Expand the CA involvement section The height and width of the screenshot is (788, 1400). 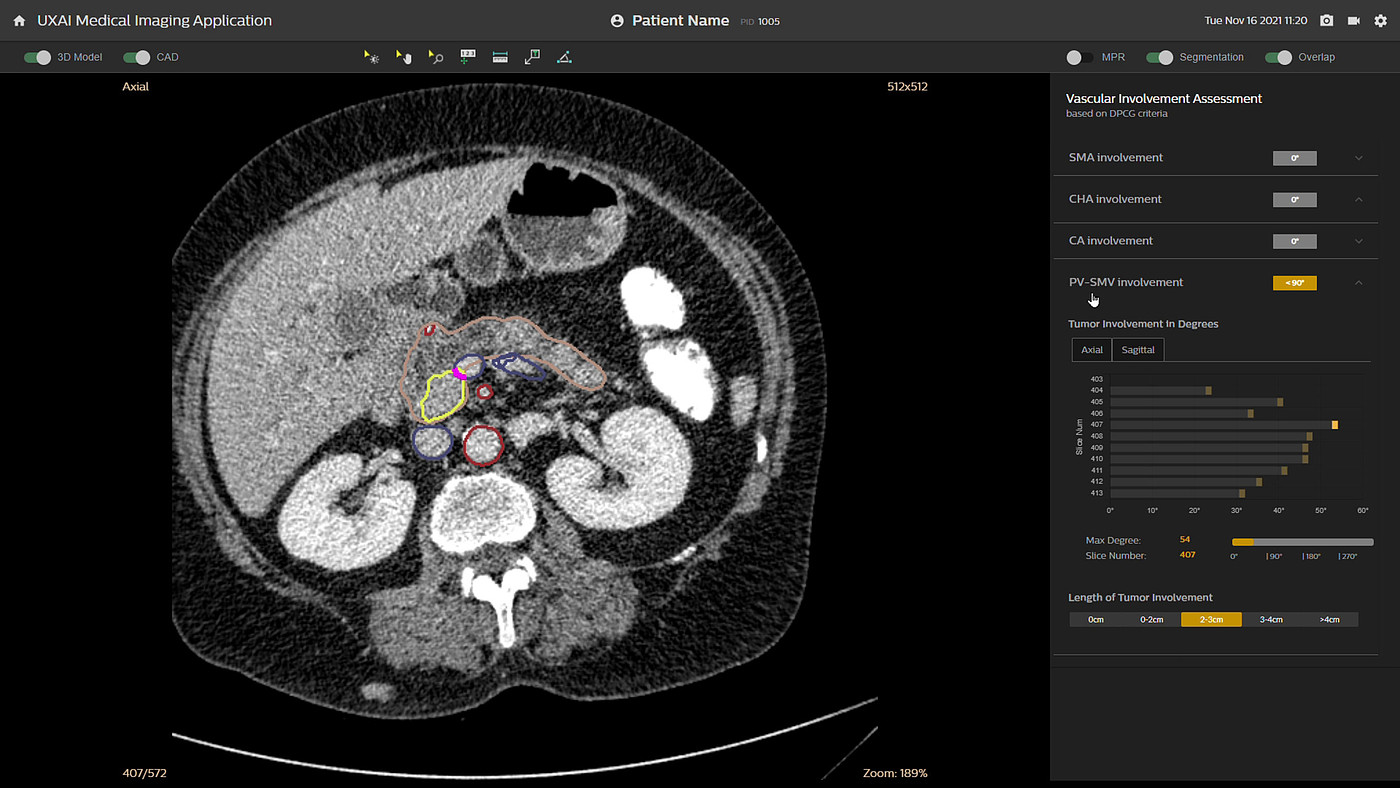1359,241
